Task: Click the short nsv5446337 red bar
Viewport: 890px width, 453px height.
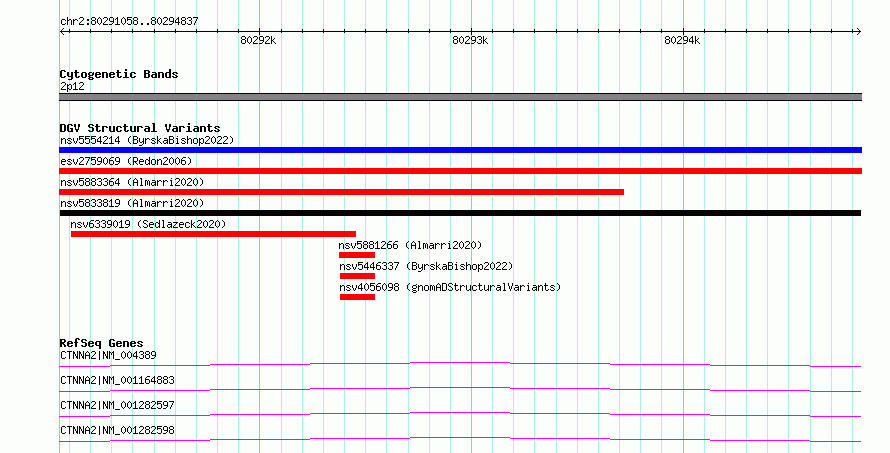Action: tap(358, 276)
